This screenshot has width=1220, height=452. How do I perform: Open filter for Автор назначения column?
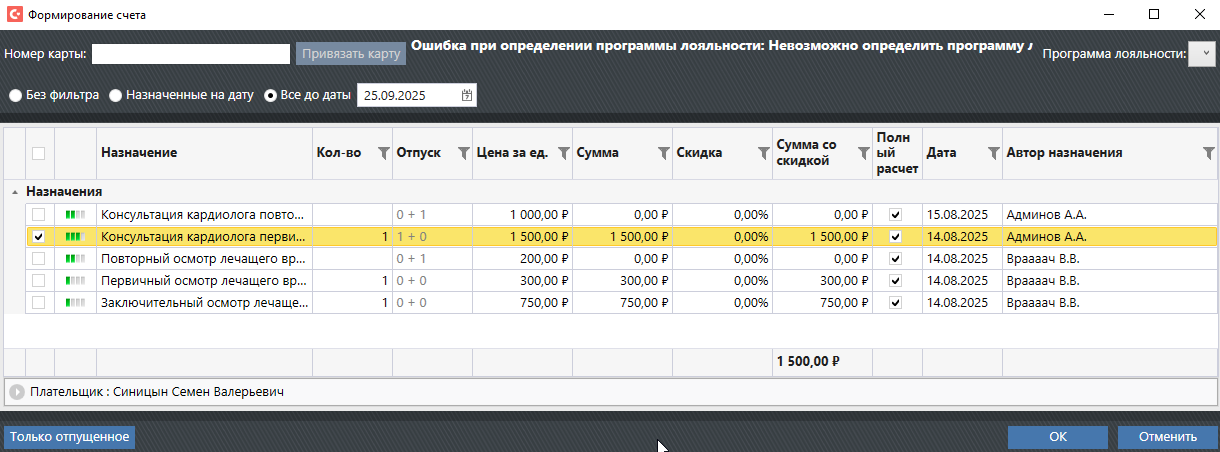pyautogui.click(x=1208, y=153)
